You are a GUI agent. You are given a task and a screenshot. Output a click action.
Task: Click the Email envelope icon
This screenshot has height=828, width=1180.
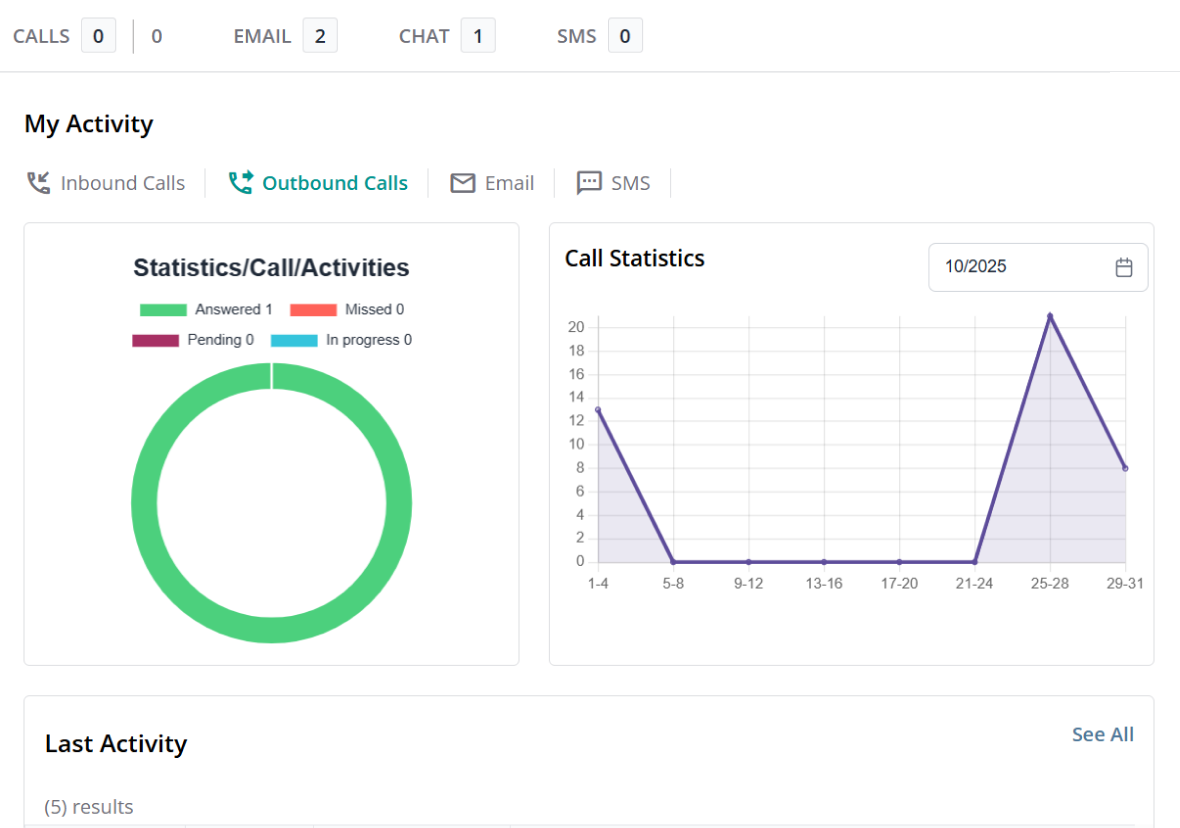pos(462,183)
